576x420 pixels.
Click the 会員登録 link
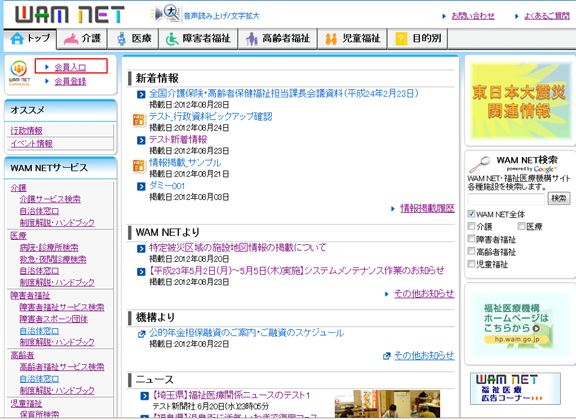pyautogui.click(x=70, y=81)
